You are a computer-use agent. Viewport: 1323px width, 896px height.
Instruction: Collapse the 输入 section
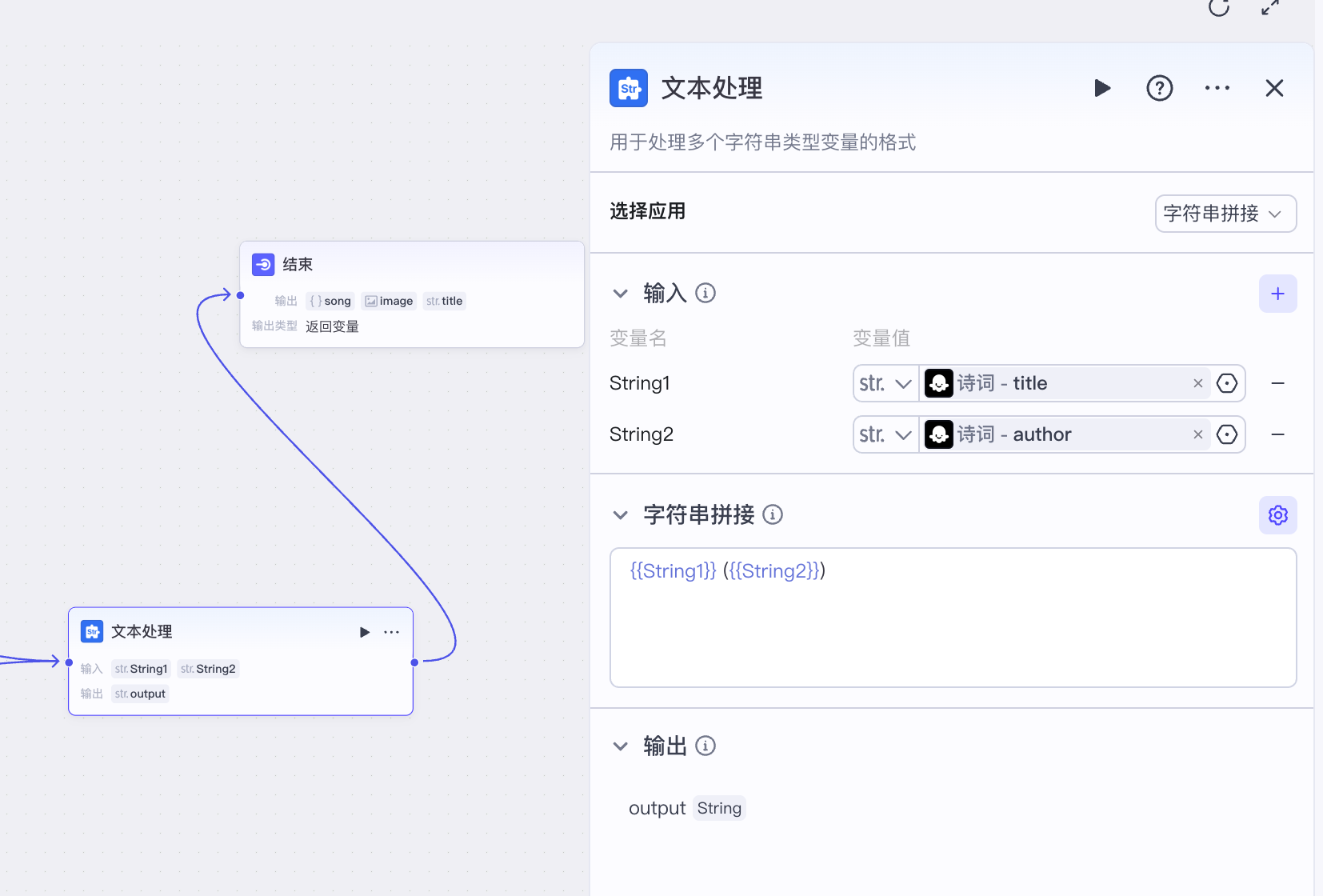[x=621, y=294]
